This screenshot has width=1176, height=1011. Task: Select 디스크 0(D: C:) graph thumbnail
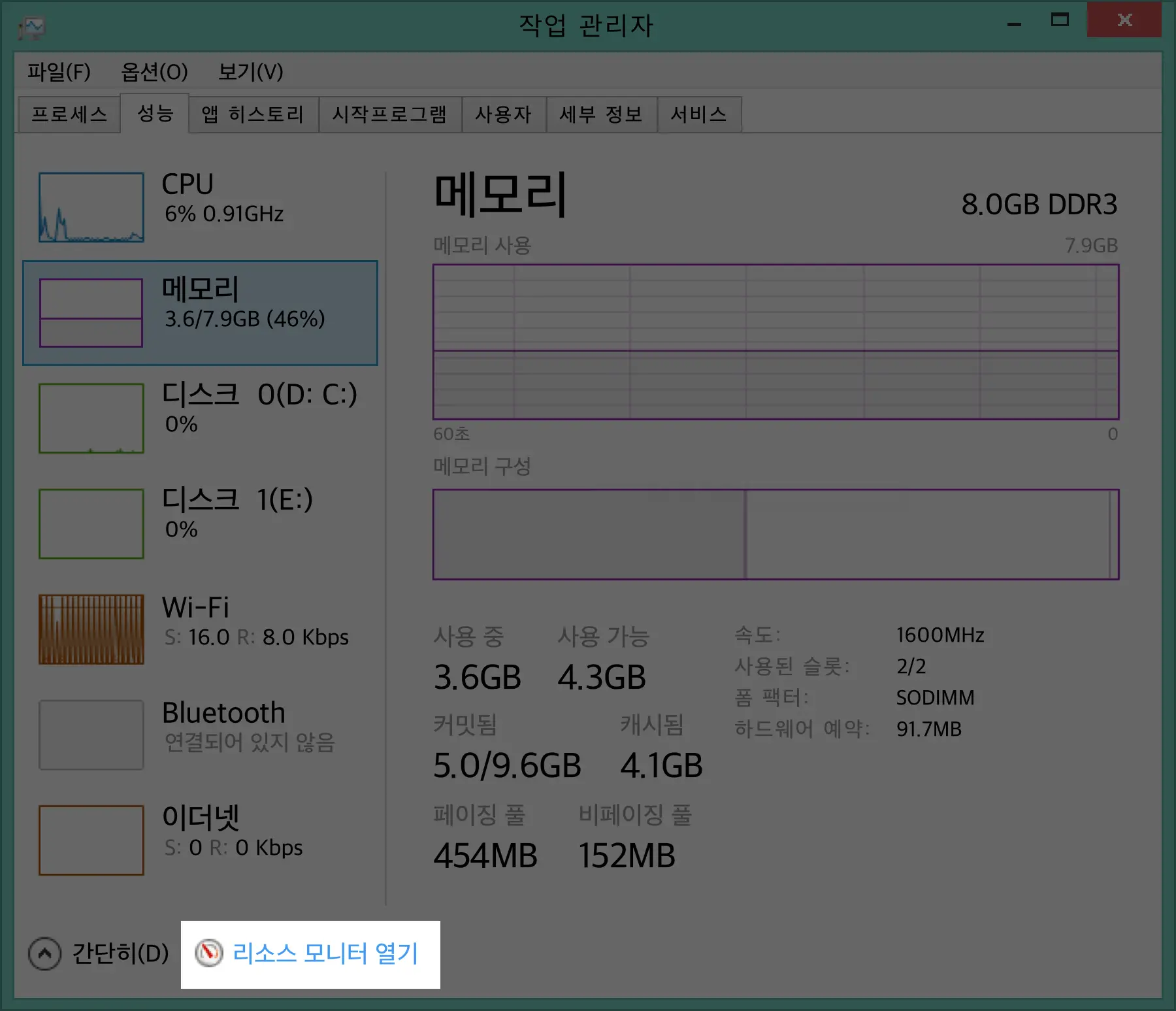91,418
